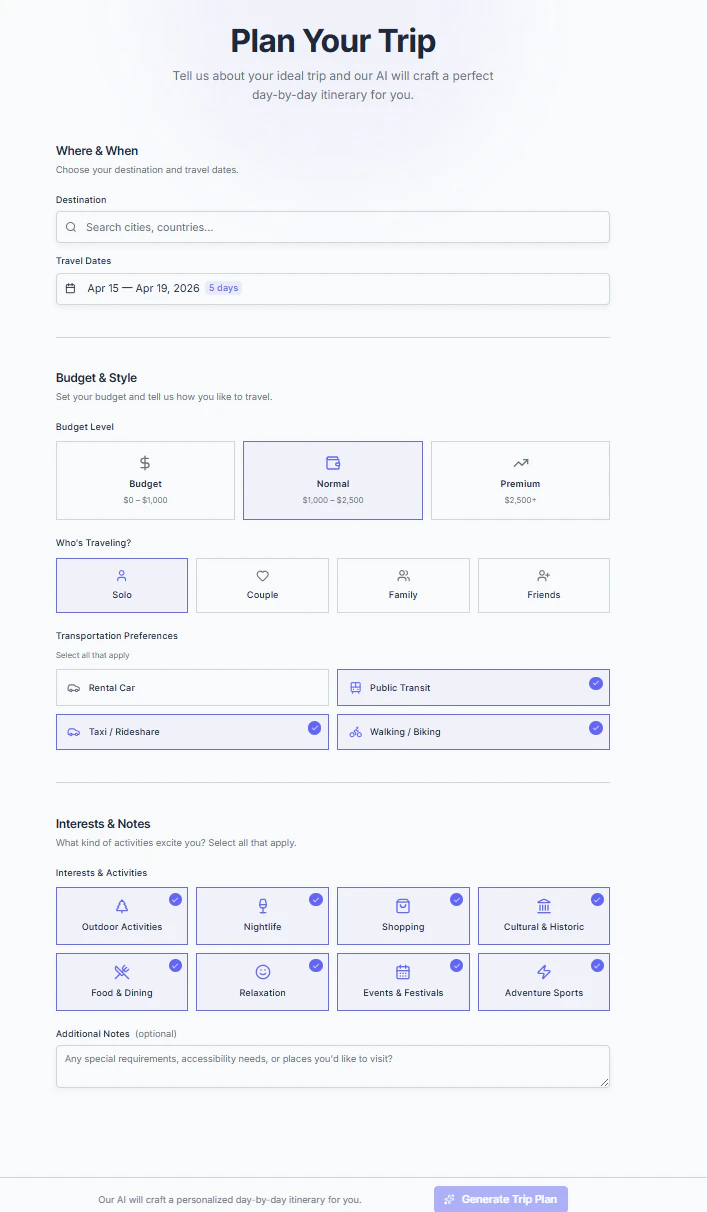Viewport: 707px width, 1212px height.
Task: Choose the Solo traveler option
Action: point(122,585)
